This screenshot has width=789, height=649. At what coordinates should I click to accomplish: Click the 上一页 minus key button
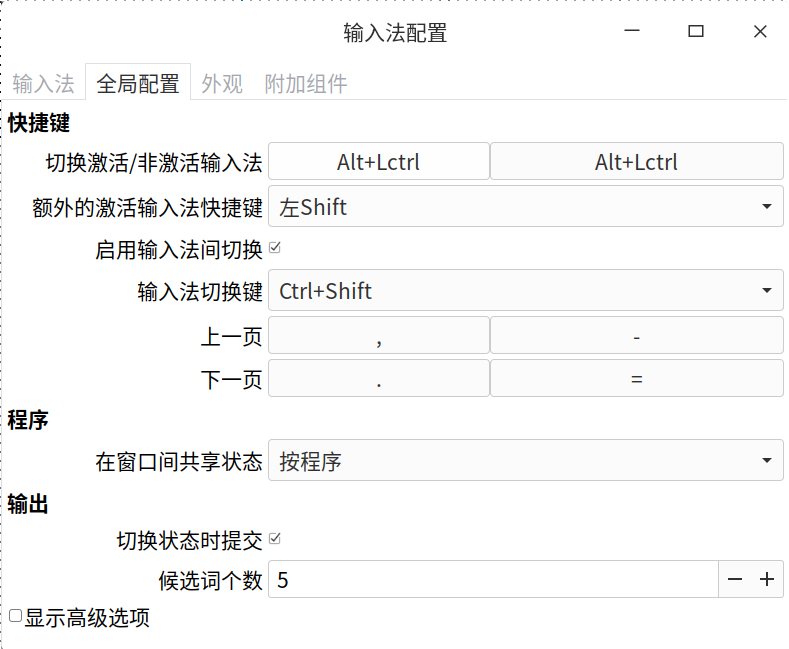[x=636, y=336]
